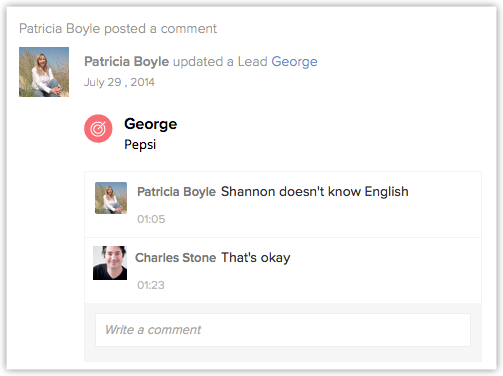Click "updated a Lead" text
The image size is (503, 376).
(220, 62)
